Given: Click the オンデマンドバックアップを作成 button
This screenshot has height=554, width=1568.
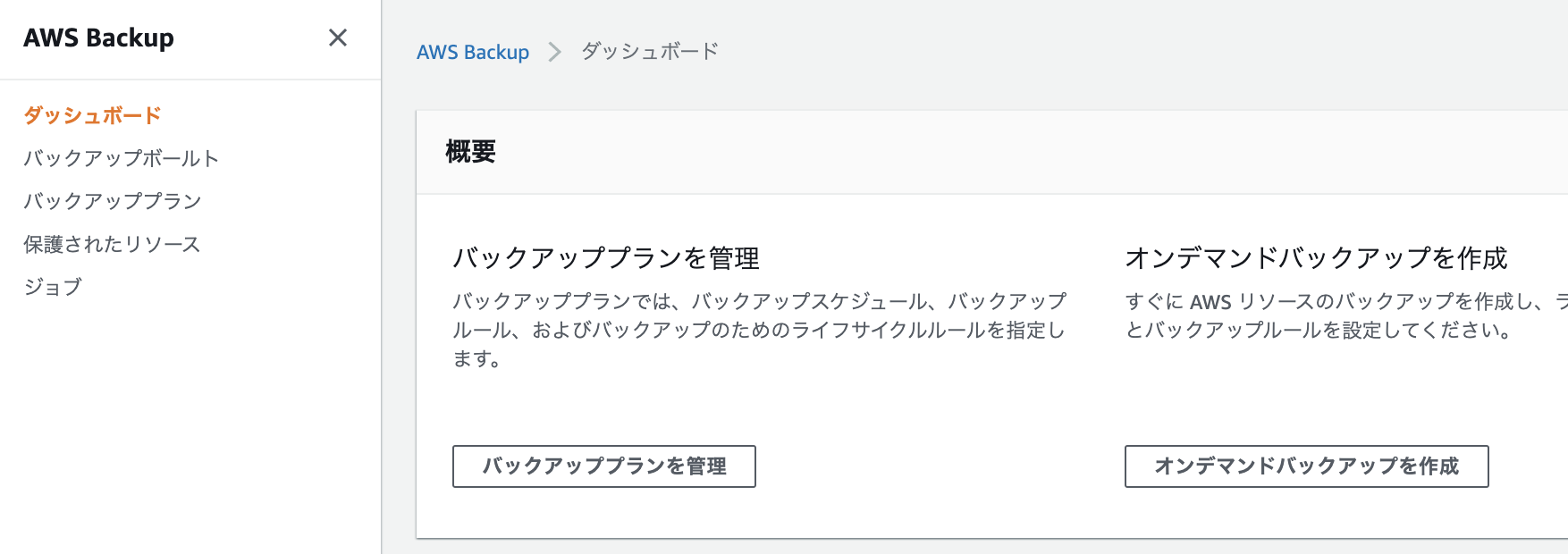Looking at the screenshot, I should pos(1306,466).
